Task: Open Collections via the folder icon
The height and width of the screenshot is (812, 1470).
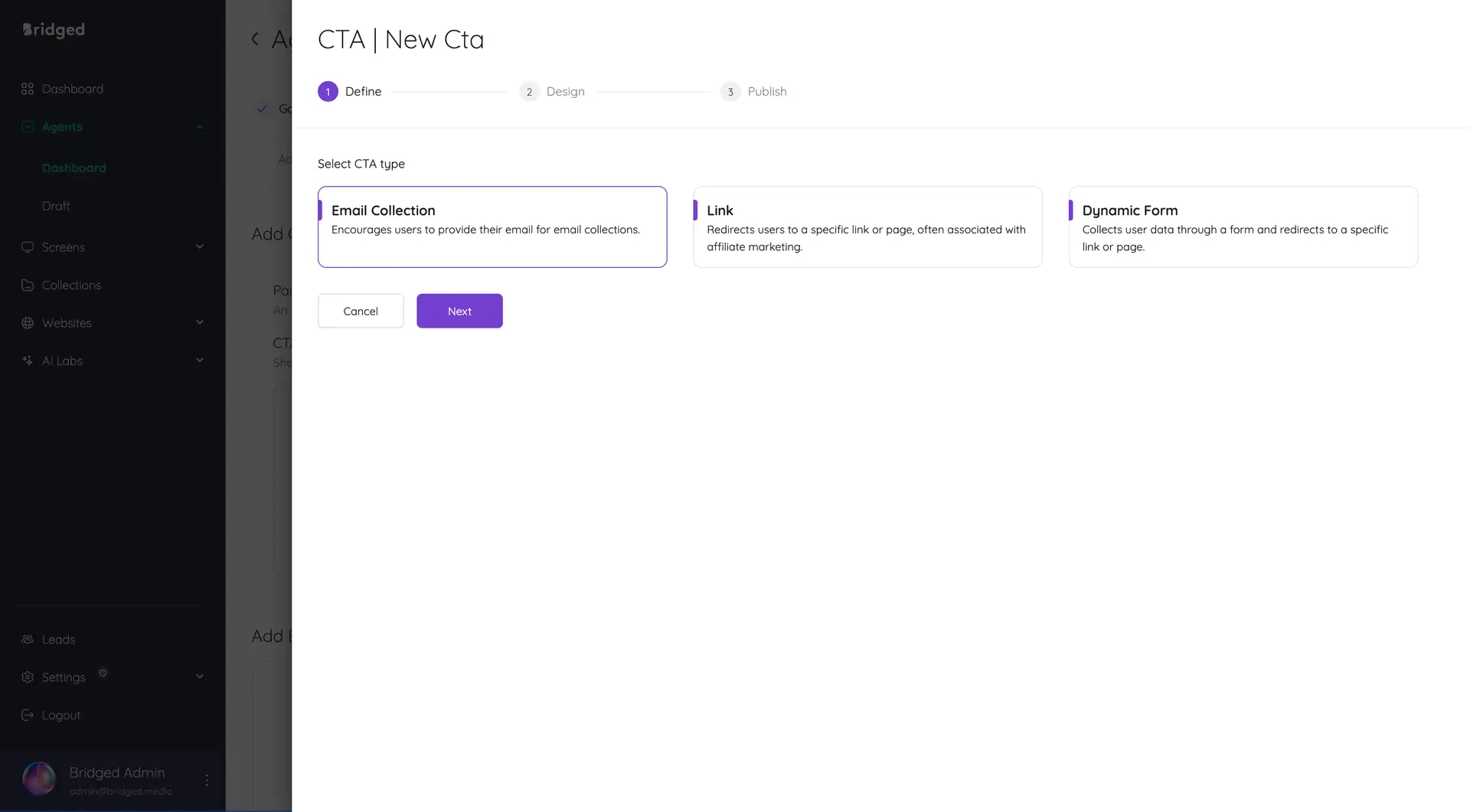Action: 28,285
